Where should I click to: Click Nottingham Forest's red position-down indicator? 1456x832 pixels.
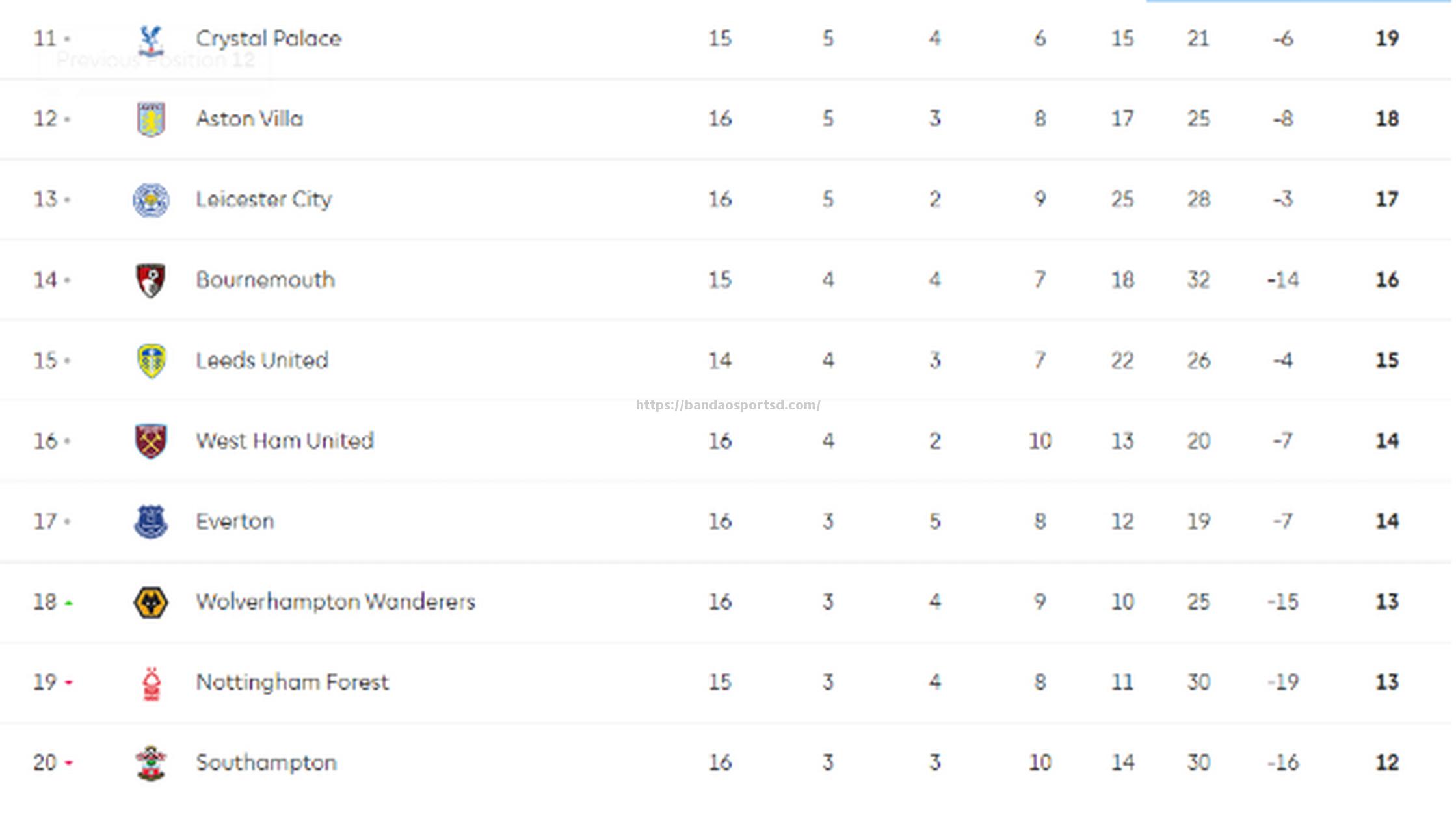point(68,682)
